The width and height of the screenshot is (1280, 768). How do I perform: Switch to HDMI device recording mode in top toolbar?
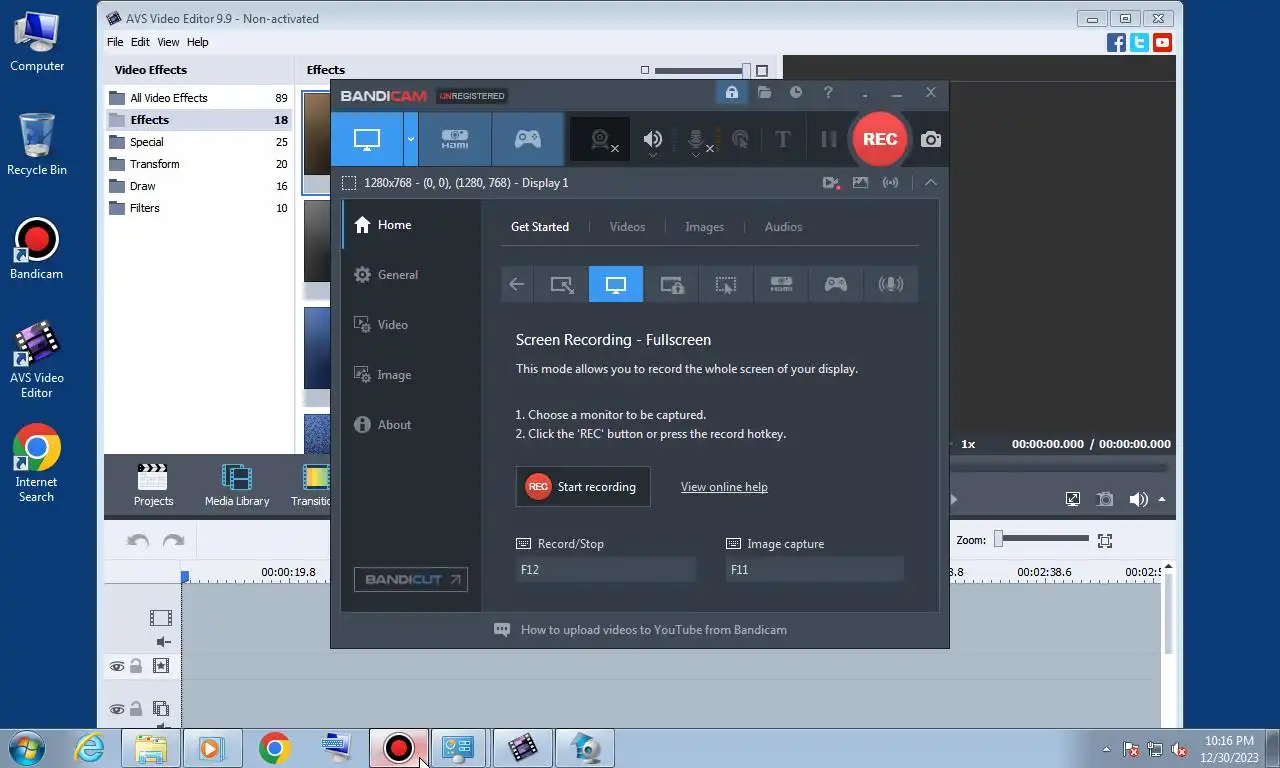(x=455, y=139)
